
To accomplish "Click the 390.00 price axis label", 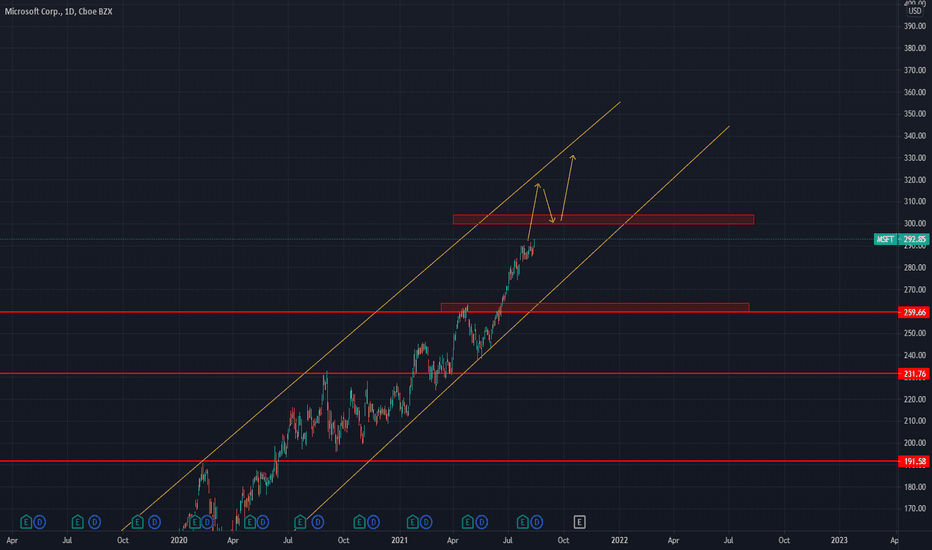I will [915, 26].
